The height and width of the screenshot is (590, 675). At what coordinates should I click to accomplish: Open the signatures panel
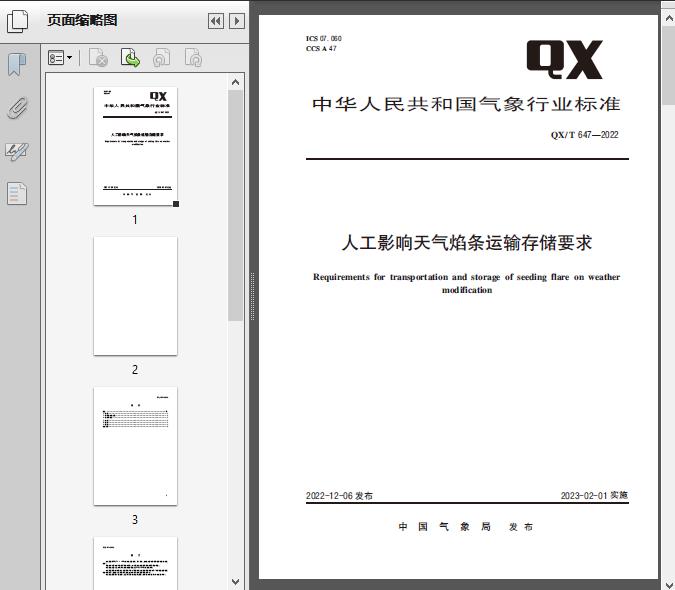pos(17,151)
